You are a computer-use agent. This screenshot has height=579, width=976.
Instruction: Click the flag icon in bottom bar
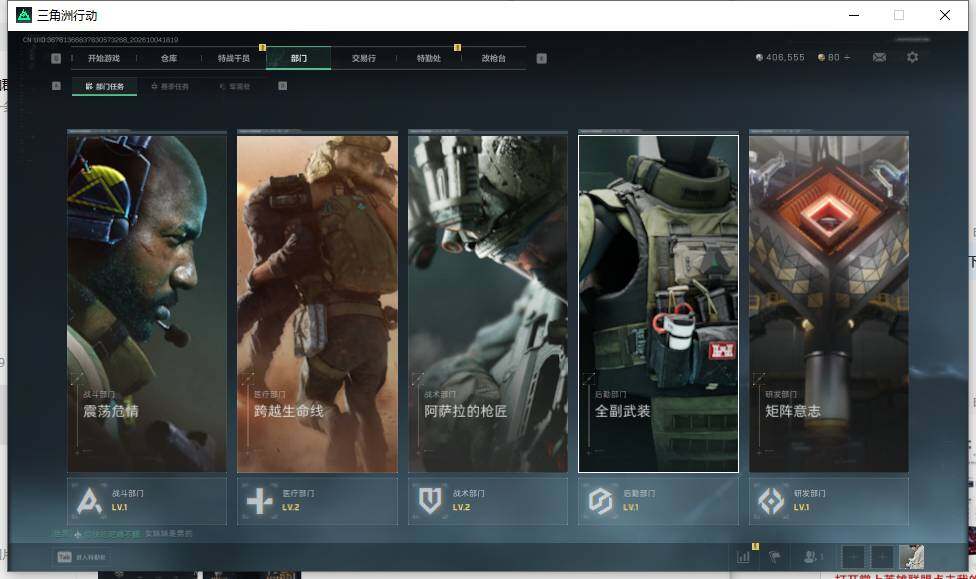775,557
